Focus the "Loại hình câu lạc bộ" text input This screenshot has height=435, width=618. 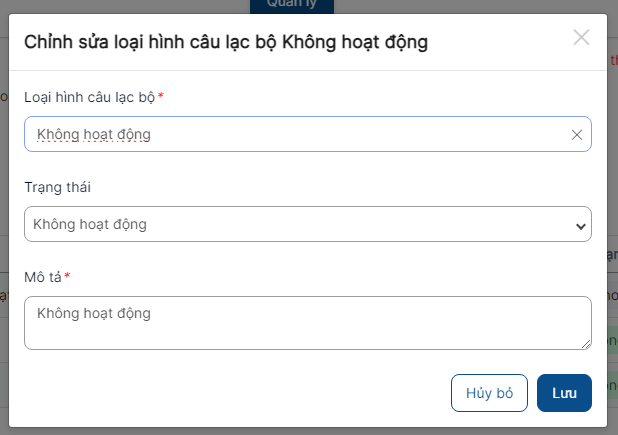point(300,134)
